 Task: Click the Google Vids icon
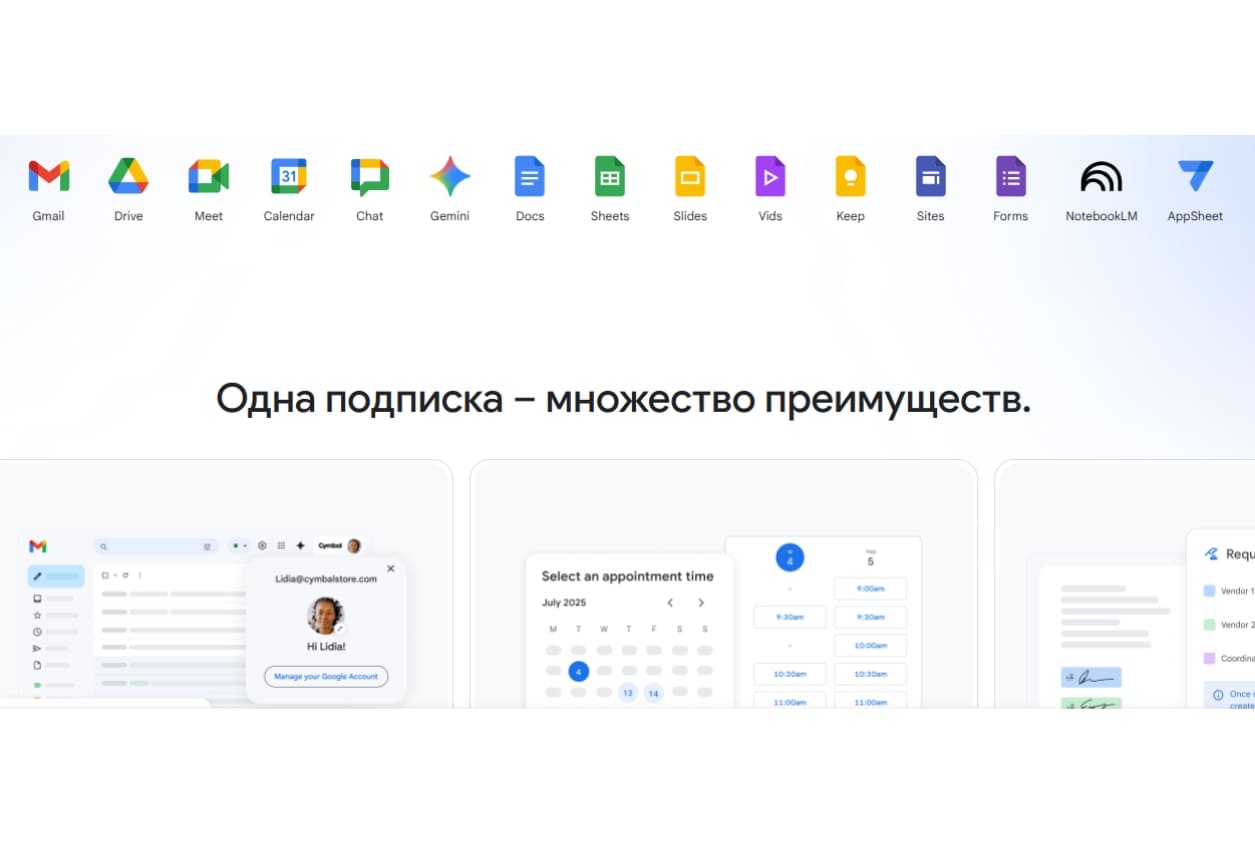pos(770,177)
